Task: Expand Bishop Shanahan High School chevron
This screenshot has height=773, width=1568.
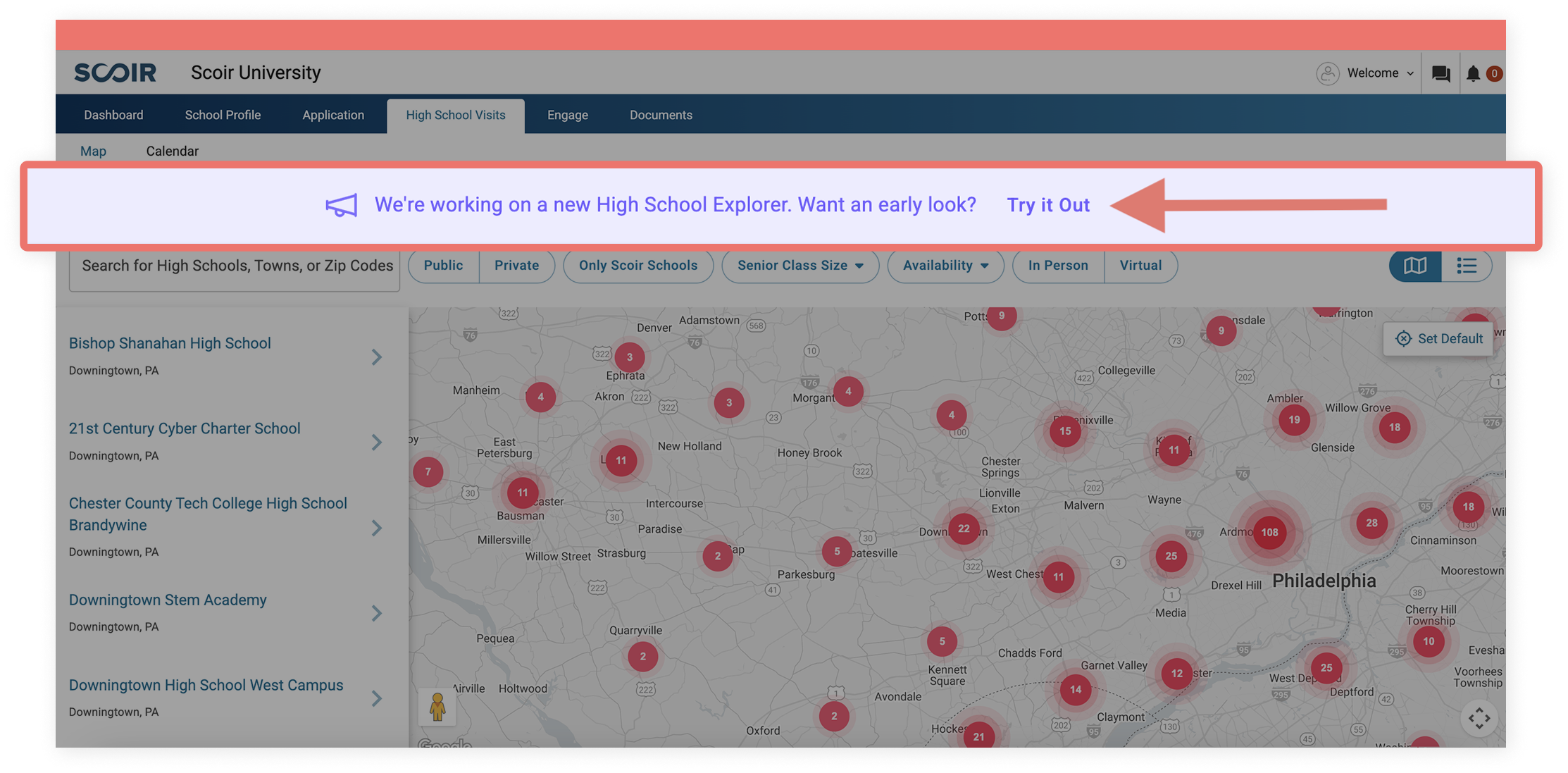Action: pos(377,357)
